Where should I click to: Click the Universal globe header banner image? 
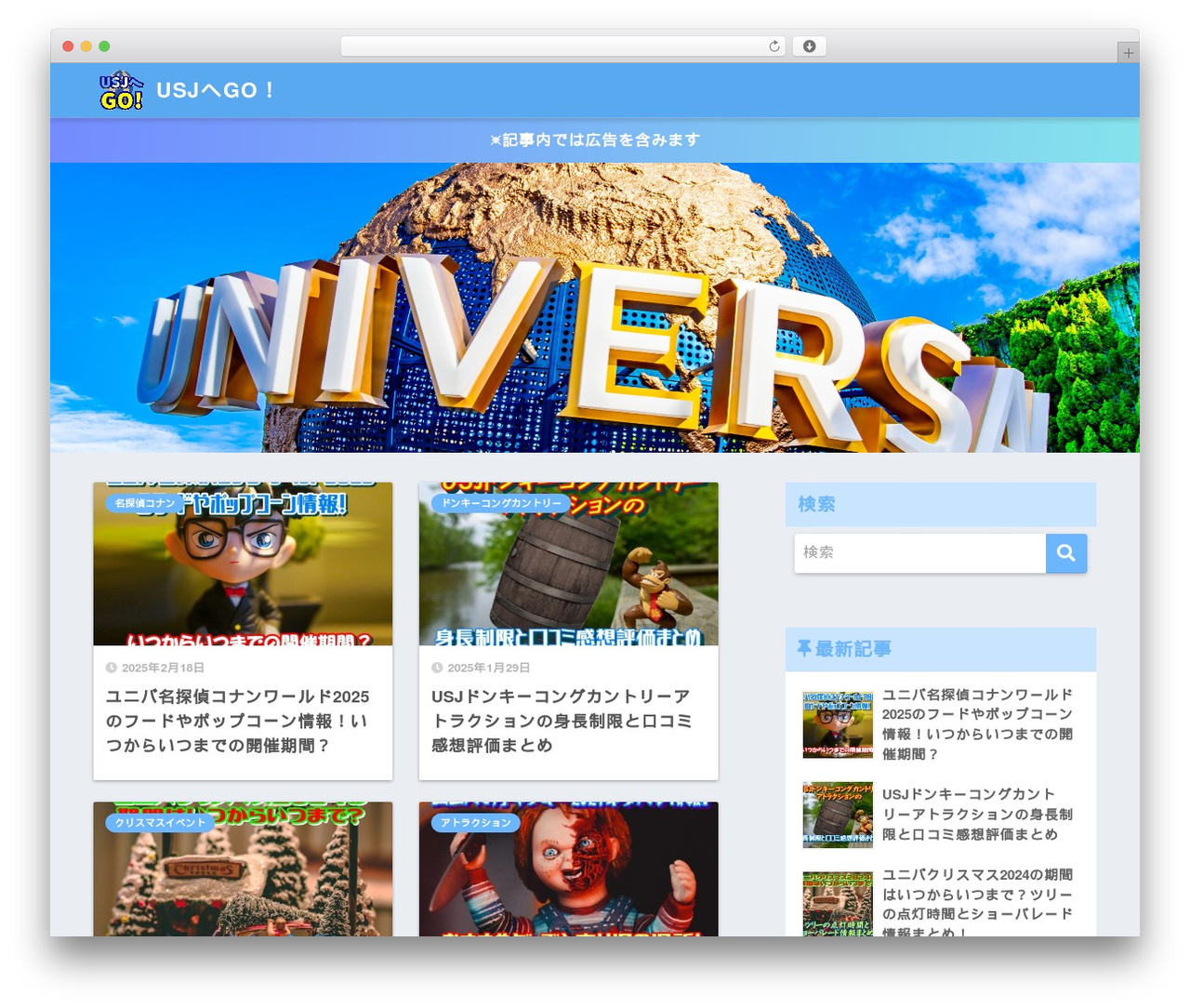[x=595, y=308]
